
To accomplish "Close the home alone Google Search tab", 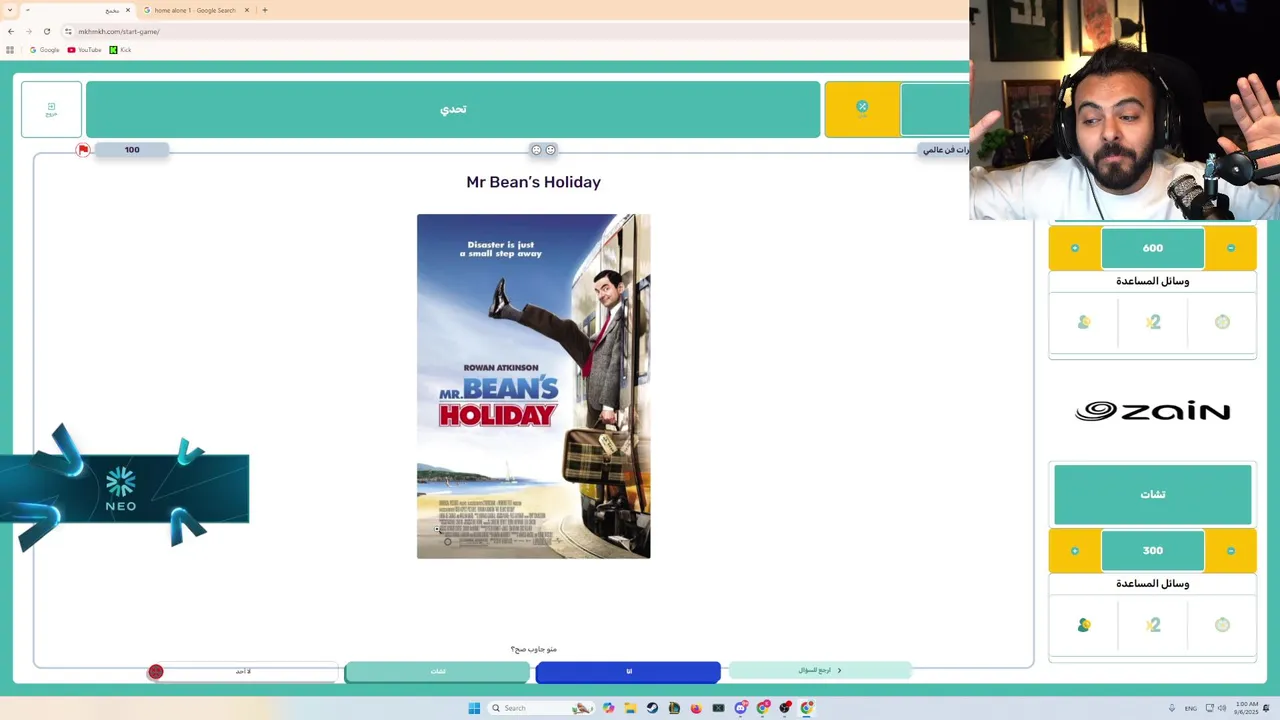I will tap(247, 10).
